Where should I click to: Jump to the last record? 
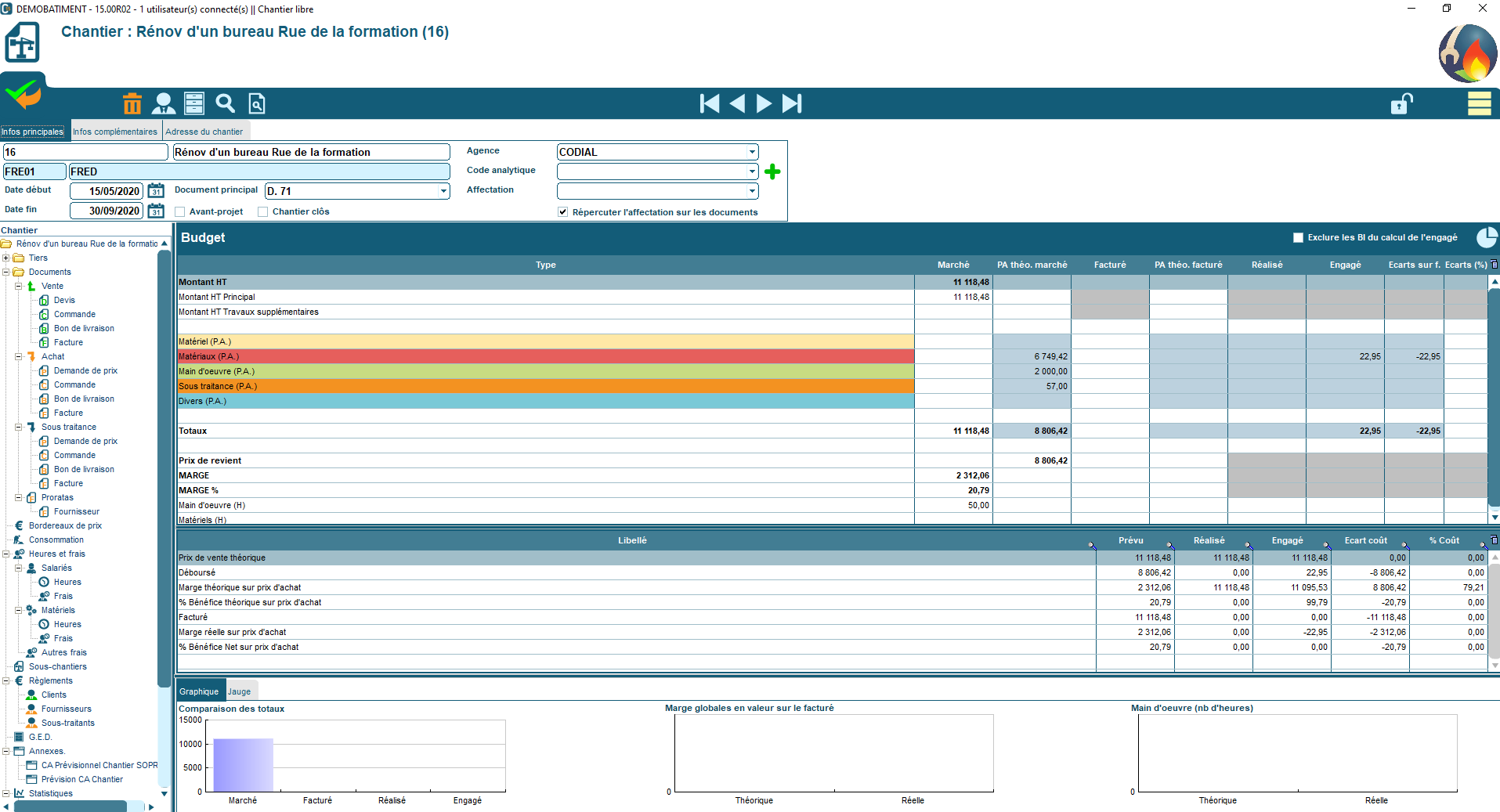pos(792,103)
